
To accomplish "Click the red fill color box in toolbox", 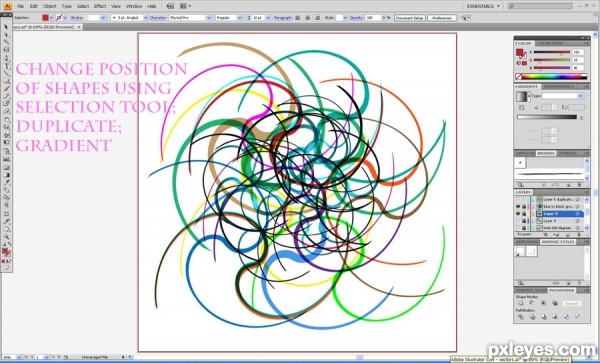I will tap(5, 251).
